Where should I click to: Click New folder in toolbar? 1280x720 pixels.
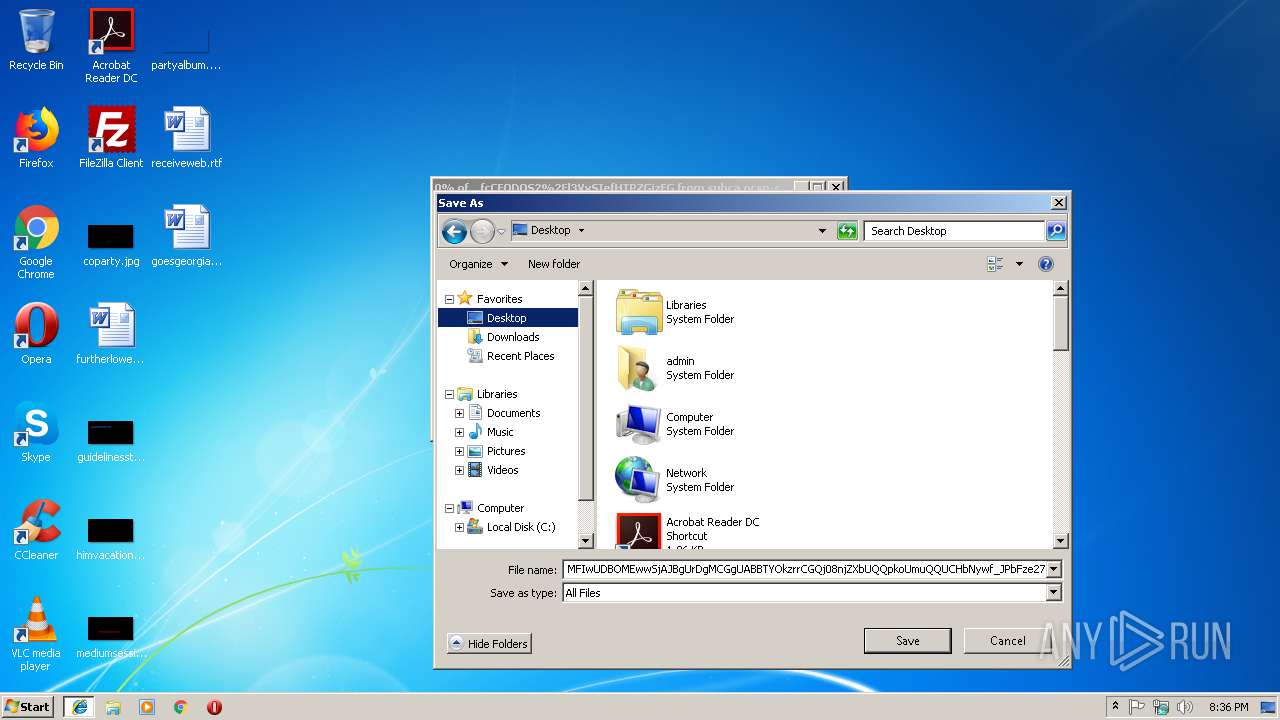pyautogui.click(x=554, y=264)
